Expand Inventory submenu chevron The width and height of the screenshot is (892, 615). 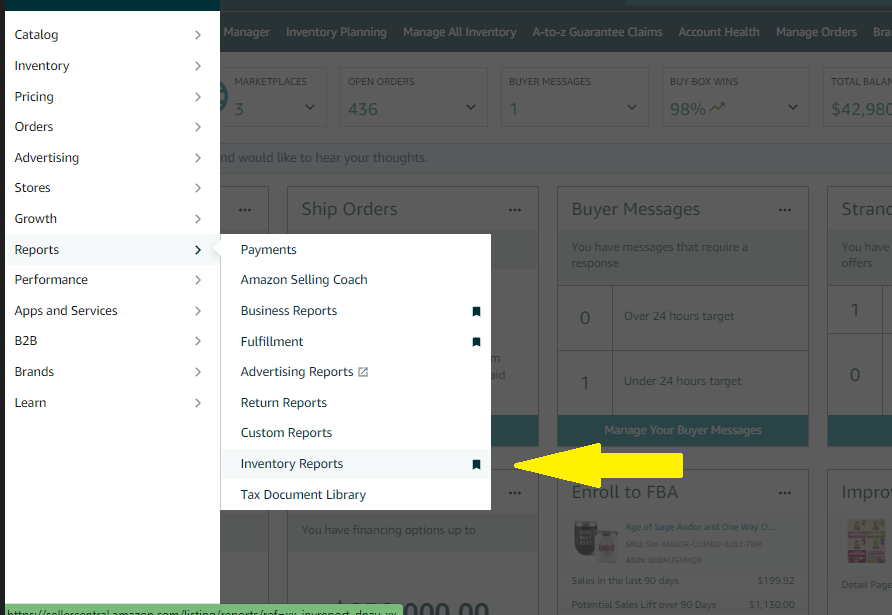[197, 66]
